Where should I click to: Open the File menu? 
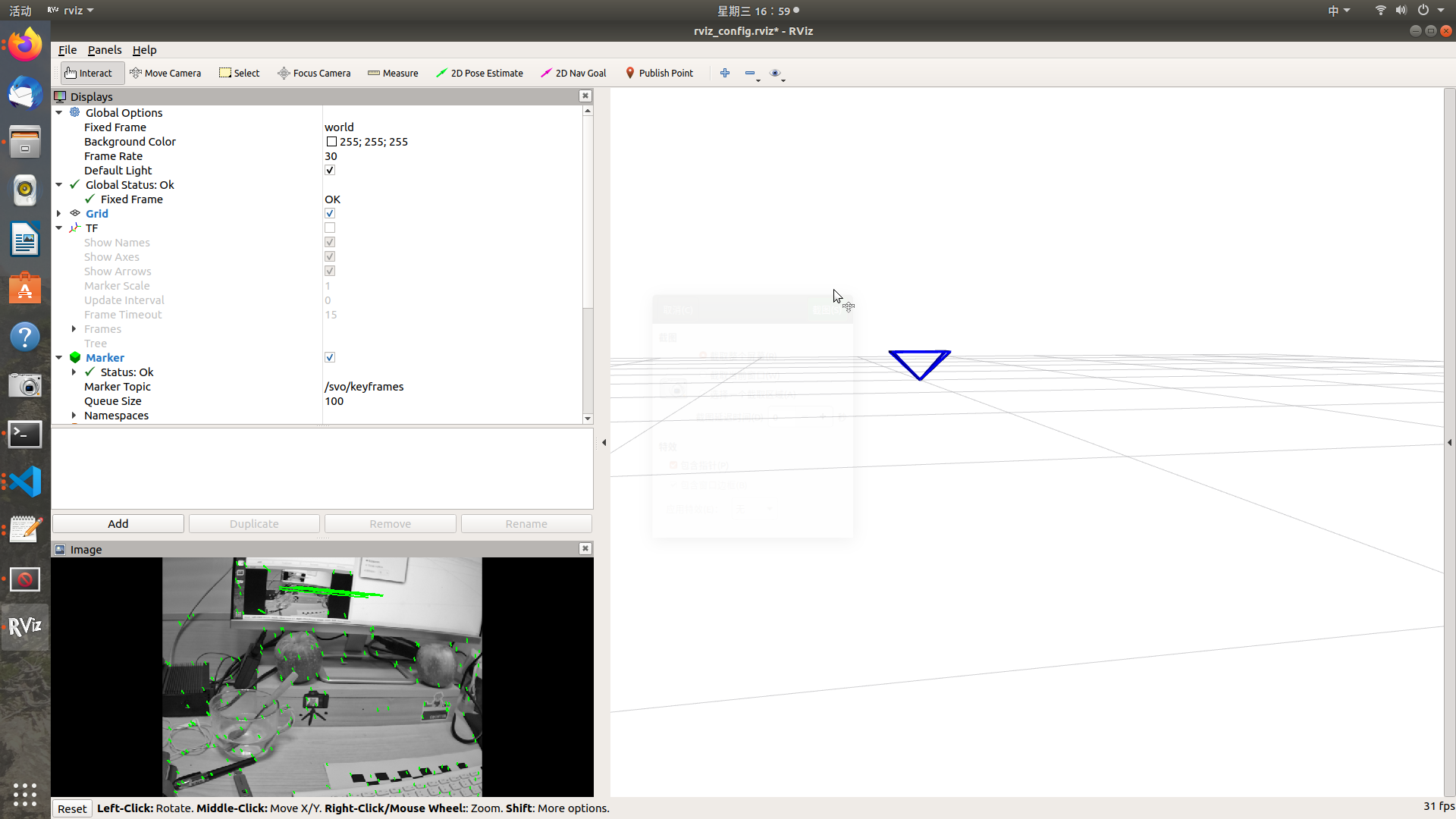pyautogui.click(x=67, y=50)
